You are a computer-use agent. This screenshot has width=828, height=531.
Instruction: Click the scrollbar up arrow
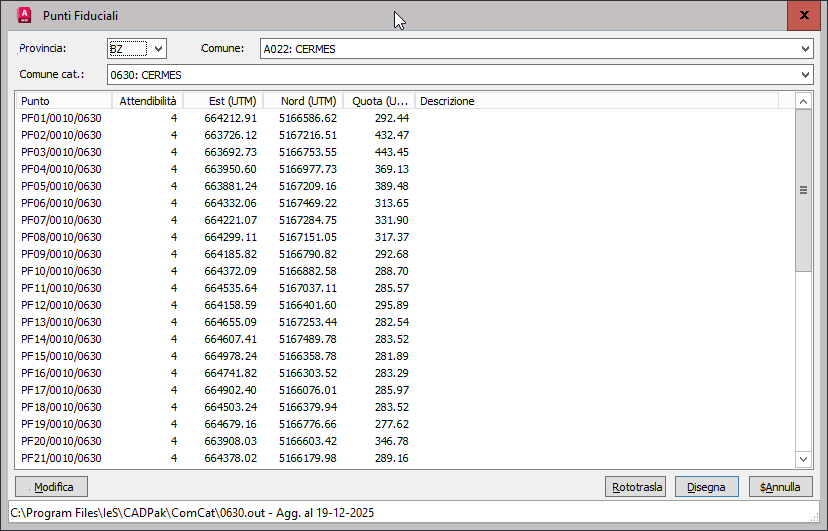point(803,101)
